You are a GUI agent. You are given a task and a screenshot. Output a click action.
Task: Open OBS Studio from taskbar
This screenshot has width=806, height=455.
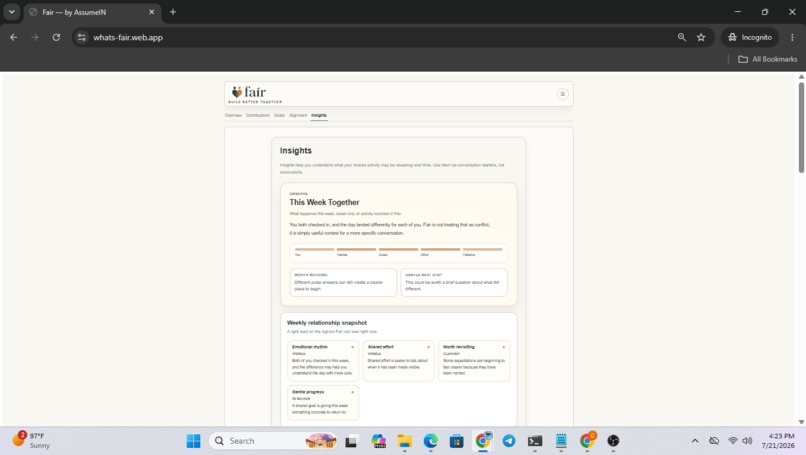point(613,441)
